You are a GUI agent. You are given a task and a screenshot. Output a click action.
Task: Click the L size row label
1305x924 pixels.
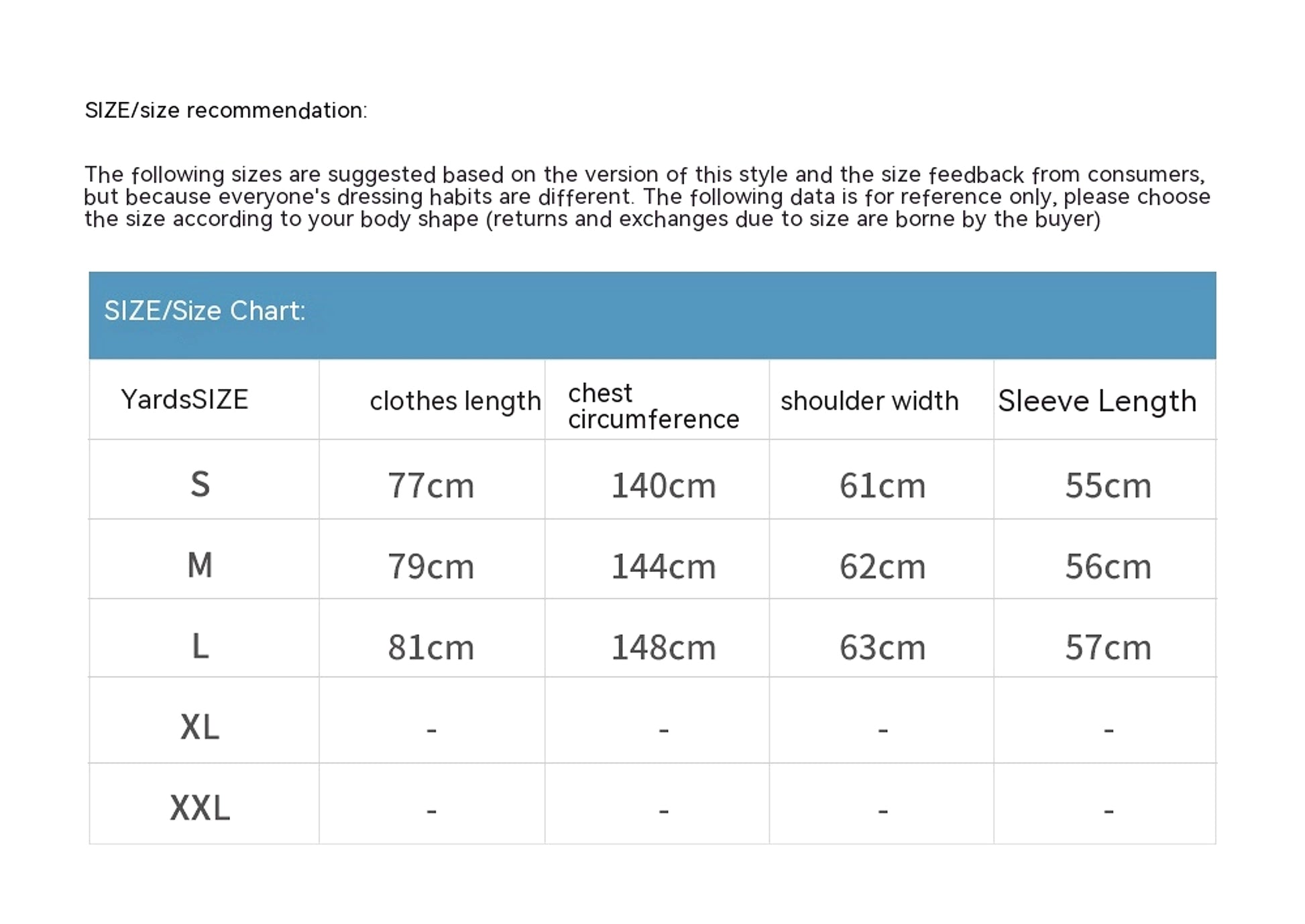point(200,646)
